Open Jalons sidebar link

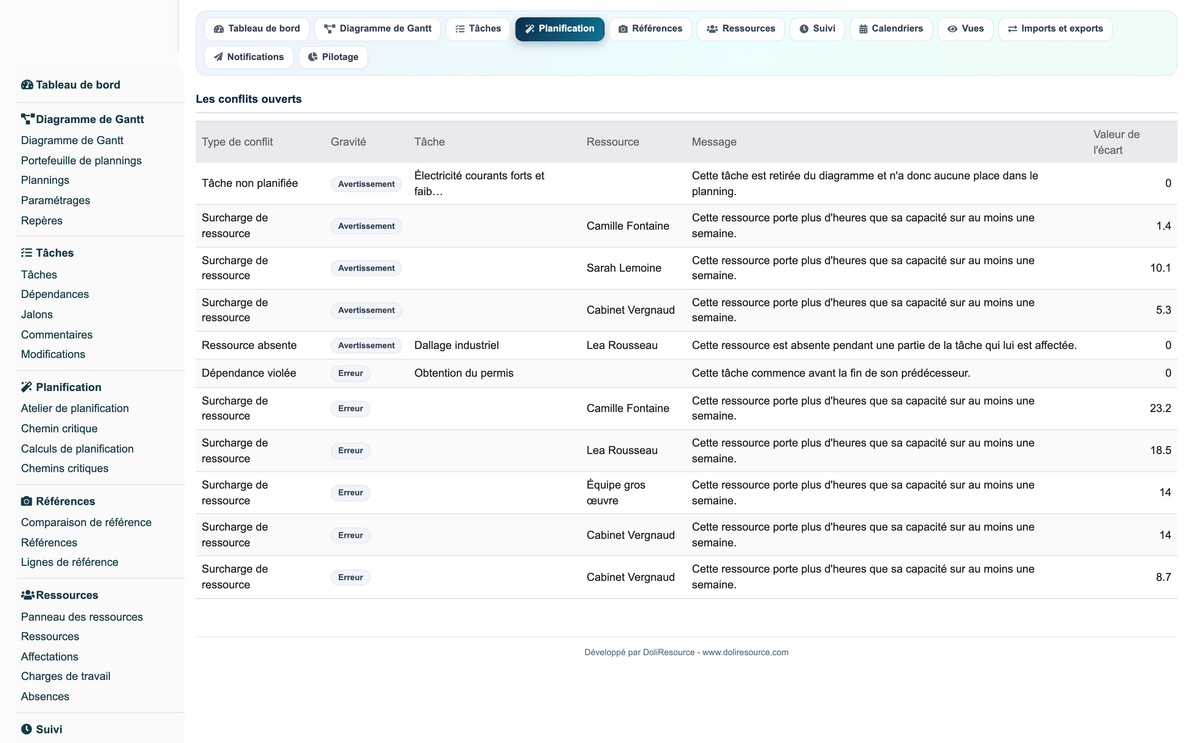pyautogui.click(x=37, y=314)
